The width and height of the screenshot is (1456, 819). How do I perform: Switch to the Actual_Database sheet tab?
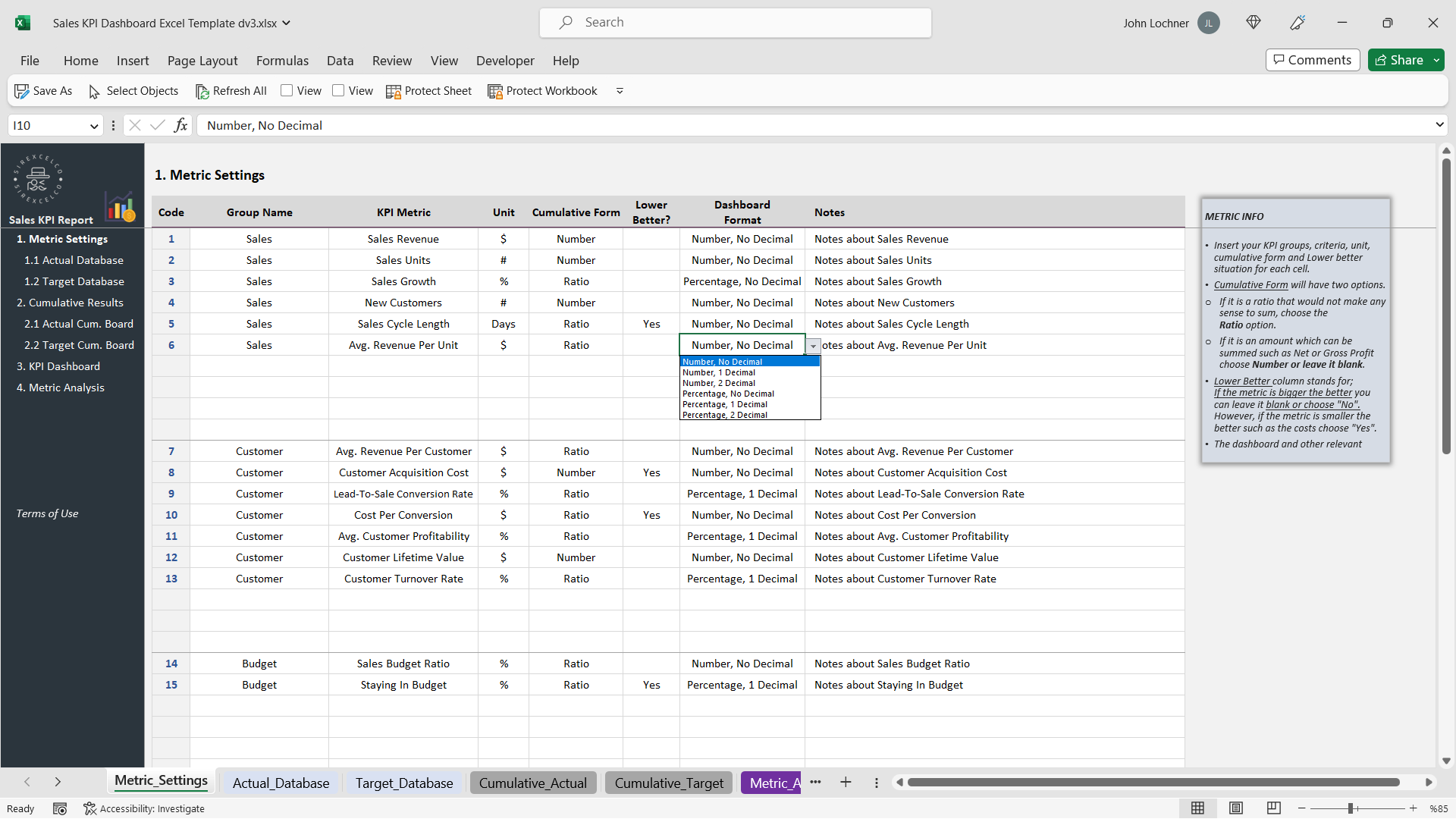(x=281, y=783)
